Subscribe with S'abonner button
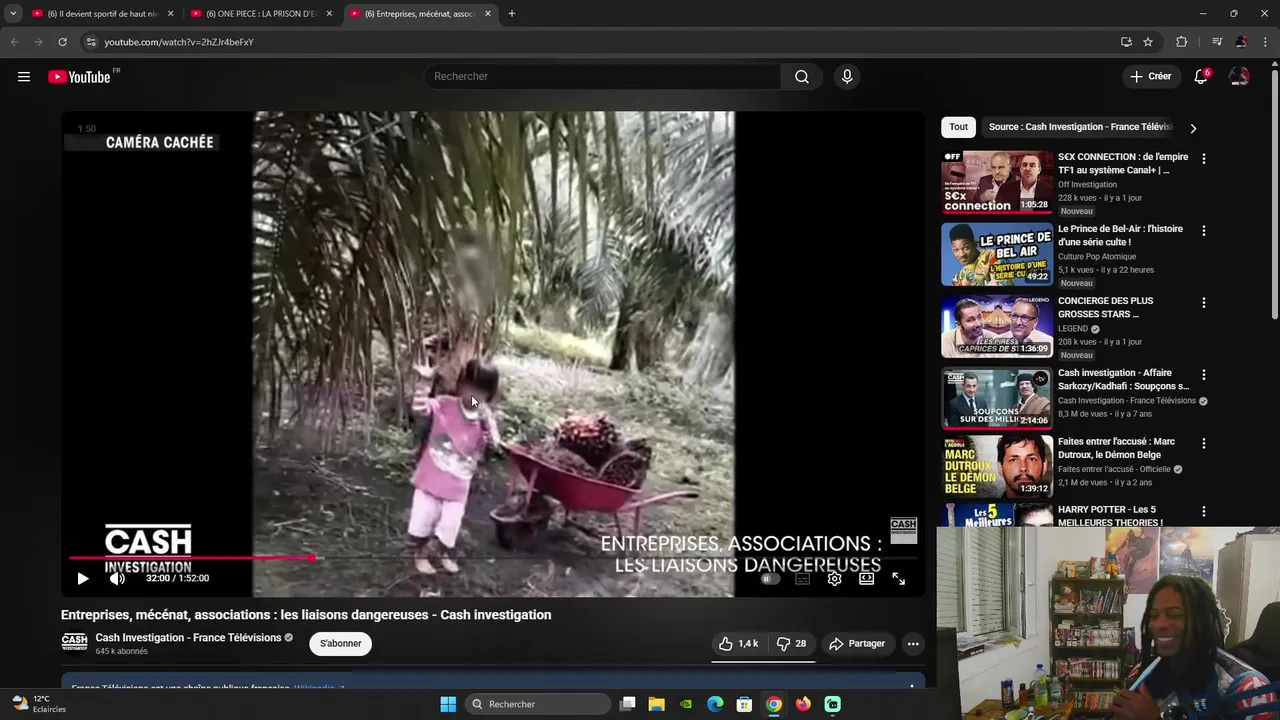1280x720 pixels. point(341,644)
